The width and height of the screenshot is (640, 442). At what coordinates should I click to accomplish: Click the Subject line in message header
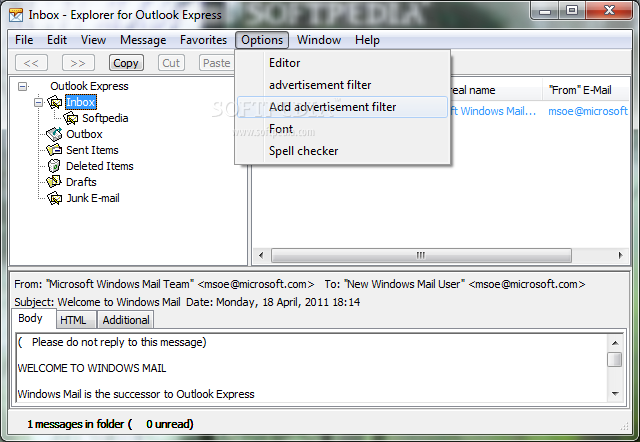click(97, 302)
